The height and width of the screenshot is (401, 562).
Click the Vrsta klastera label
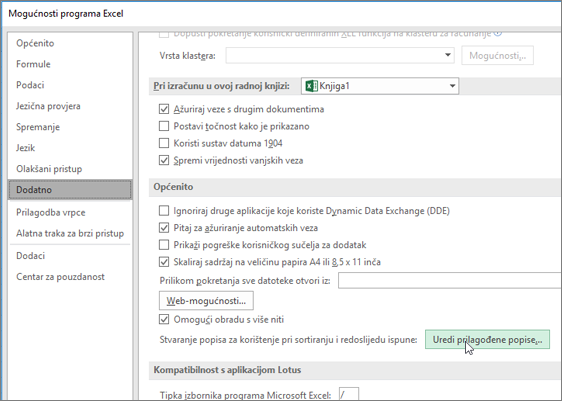pyautogui.click(x=188, y=56)
